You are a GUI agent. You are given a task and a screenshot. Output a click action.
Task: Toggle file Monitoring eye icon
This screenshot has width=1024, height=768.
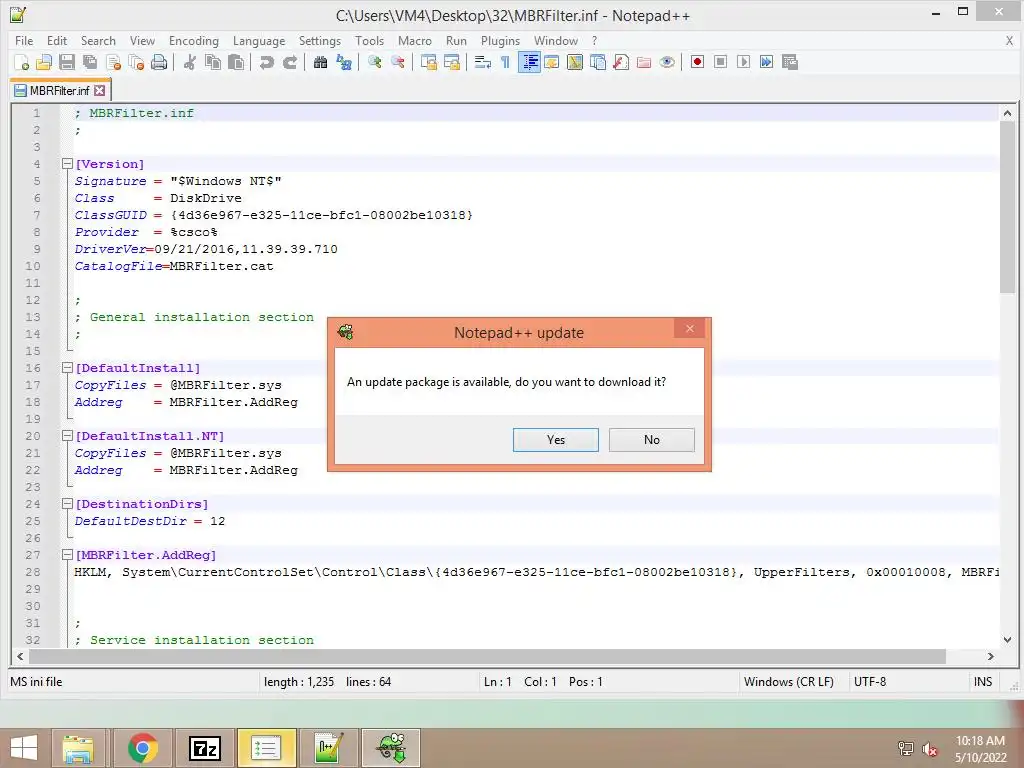coord(667,62)
